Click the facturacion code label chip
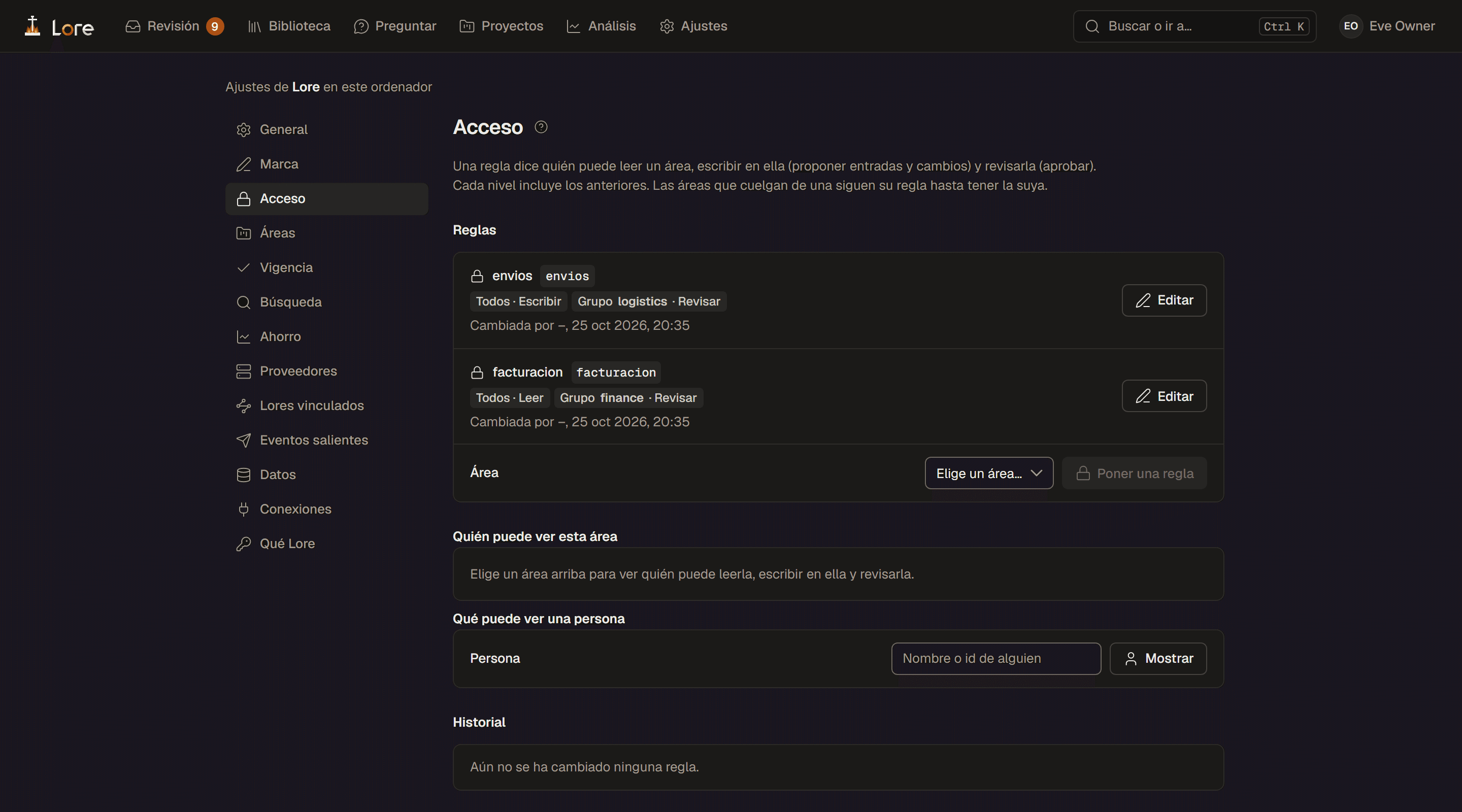The width and height of the screenshot is (1462, 812). [616, 373]
